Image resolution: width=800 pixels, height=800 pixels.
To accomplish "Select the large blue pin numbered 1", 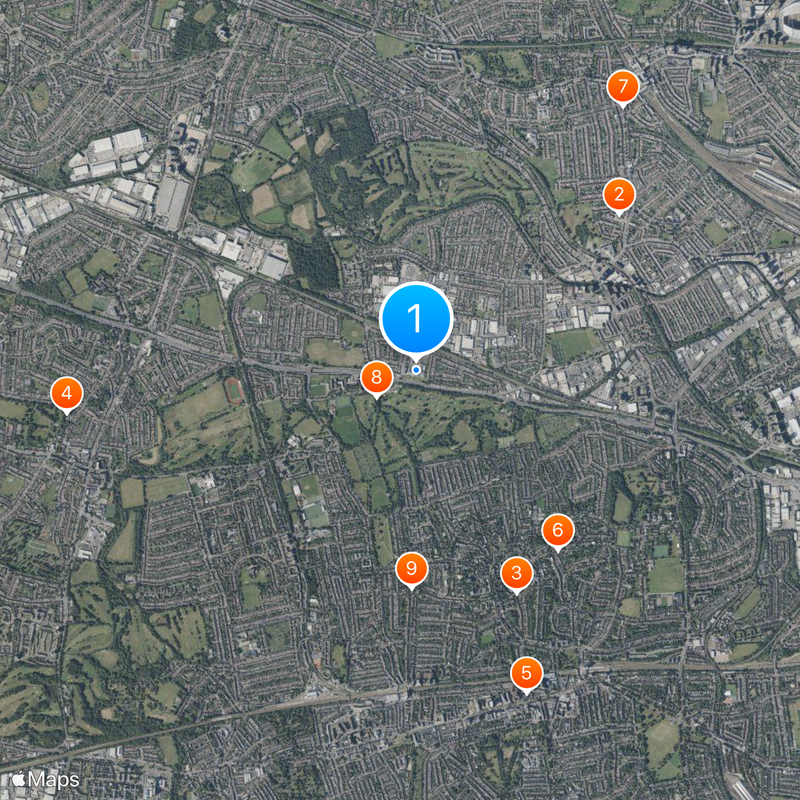I will (416, 319).
